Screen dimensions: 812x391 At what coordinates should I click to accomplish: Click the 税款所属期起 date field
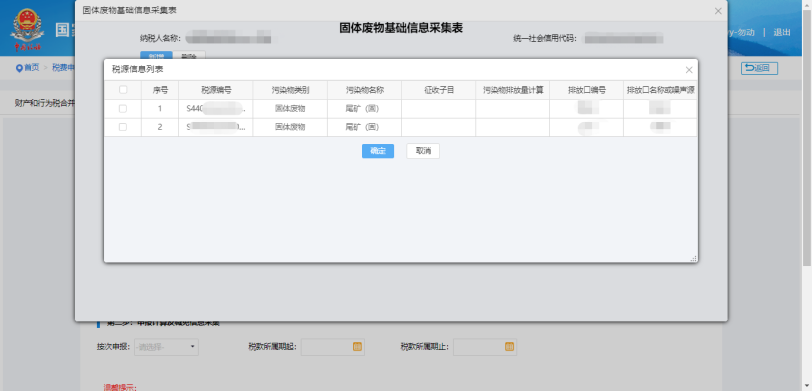332,347
